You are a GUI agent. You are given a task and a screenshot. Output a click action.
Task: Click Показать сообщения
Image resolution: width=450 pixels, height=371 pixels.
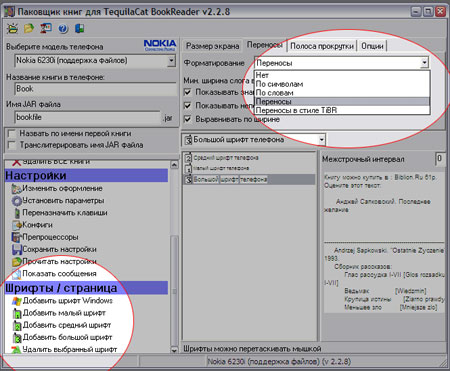[59, 274]
